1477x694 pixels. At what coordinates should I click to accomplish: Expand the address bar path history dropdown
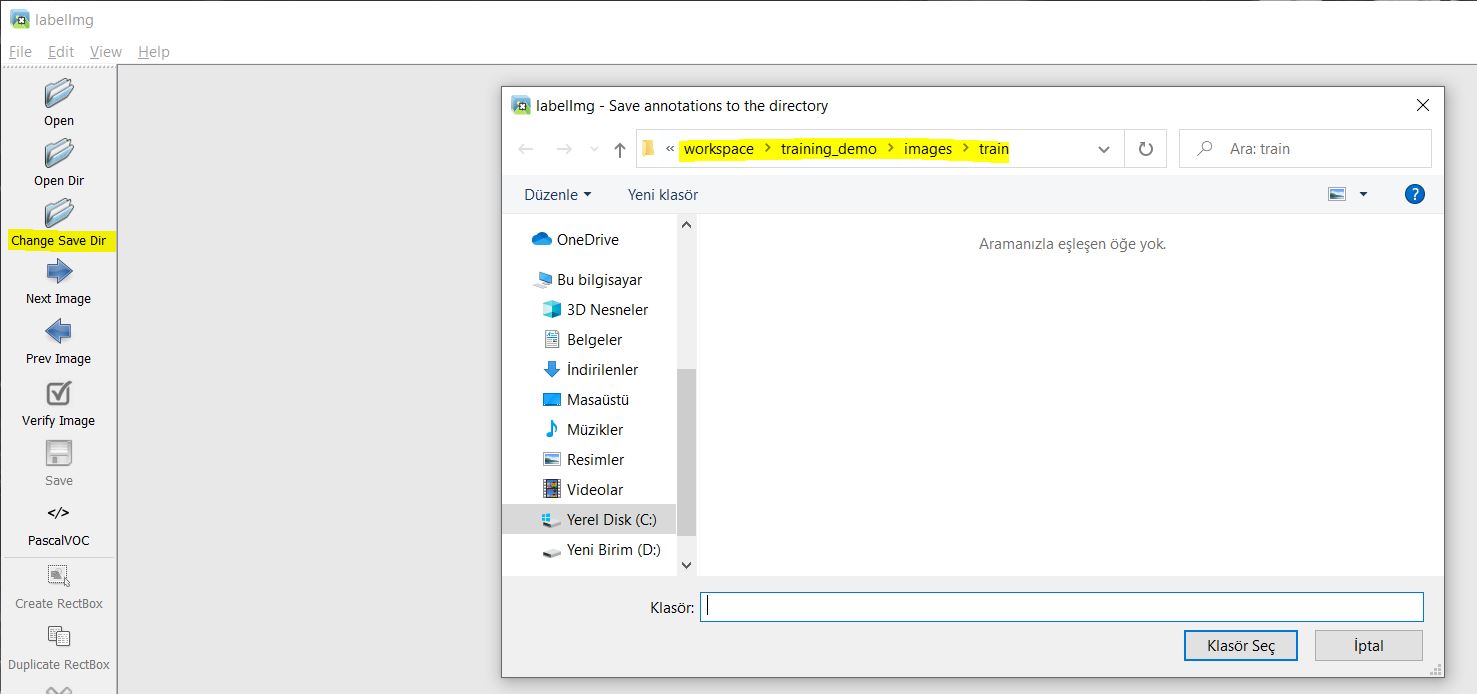(x=1104, y=149)
